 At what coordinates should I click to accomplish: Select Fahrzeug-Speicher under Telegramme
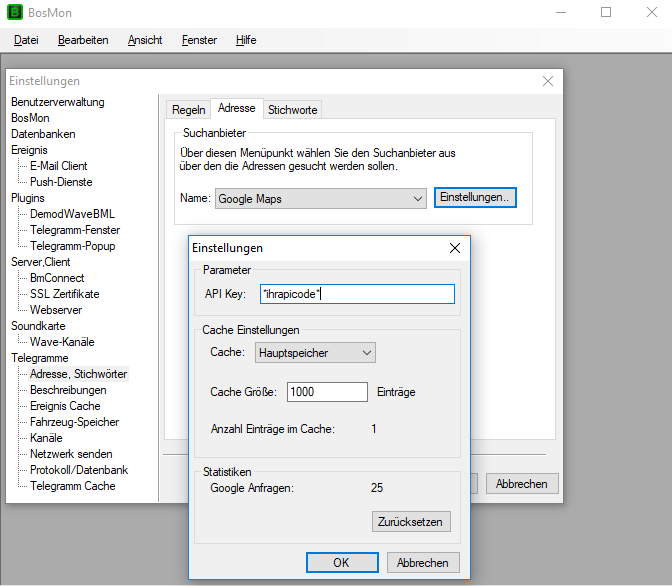click(75, 422)
